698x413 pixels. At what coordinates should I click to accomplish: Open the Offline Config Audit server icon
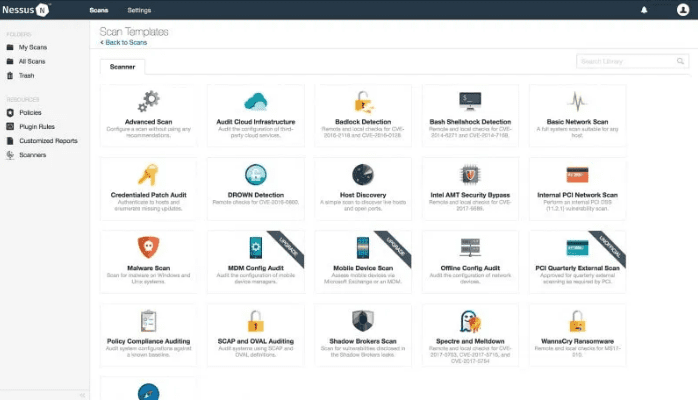pyautogui.click(x=470, y=247)
